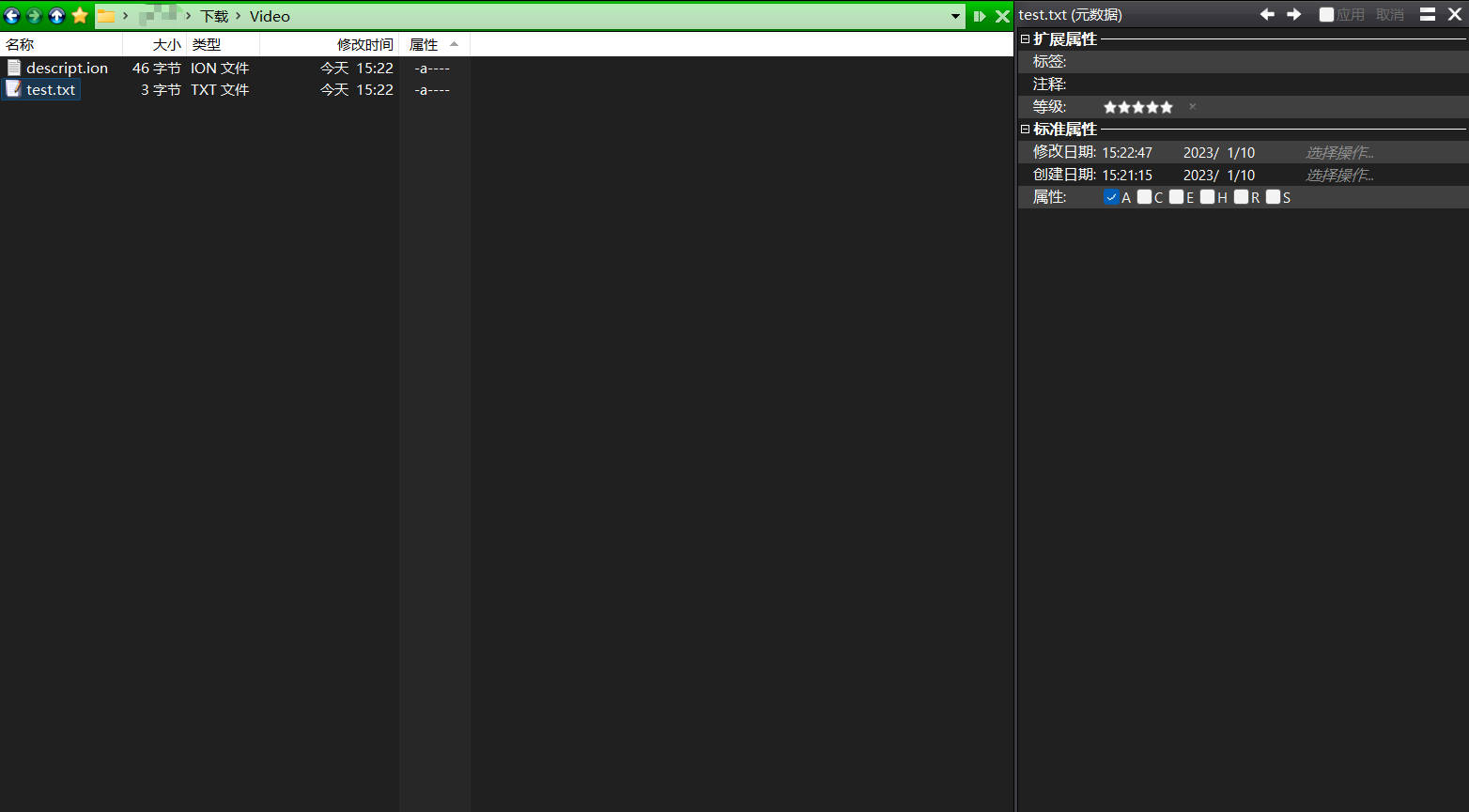The image size is (1469, 812).
Task: Open the Favorites star menu
Action: 80,16
